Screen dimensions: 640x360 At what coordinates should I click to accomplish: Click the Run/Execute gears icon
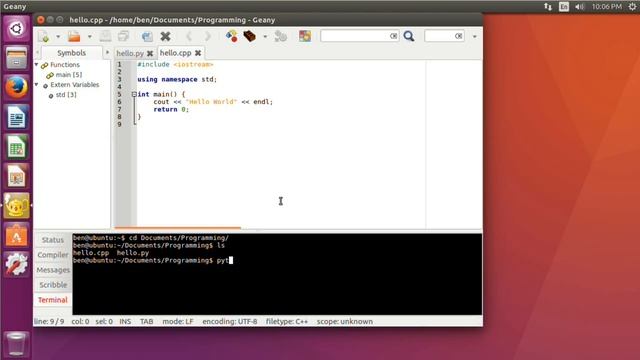tap(280, 36)
